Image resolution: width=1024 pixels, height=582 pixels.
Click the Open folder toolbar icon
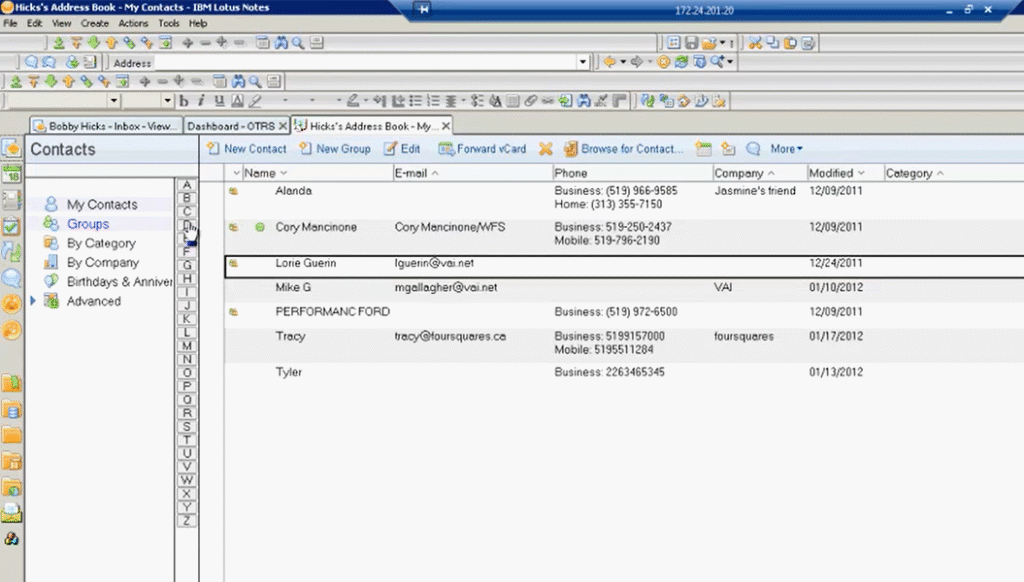click(709, 43)
